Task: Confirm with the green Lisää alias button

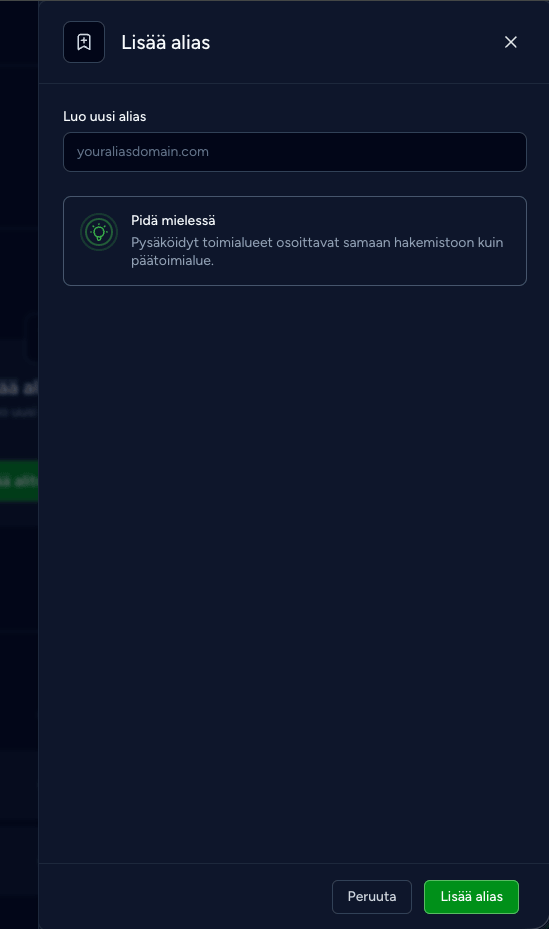Action: [x=471, y=897]
